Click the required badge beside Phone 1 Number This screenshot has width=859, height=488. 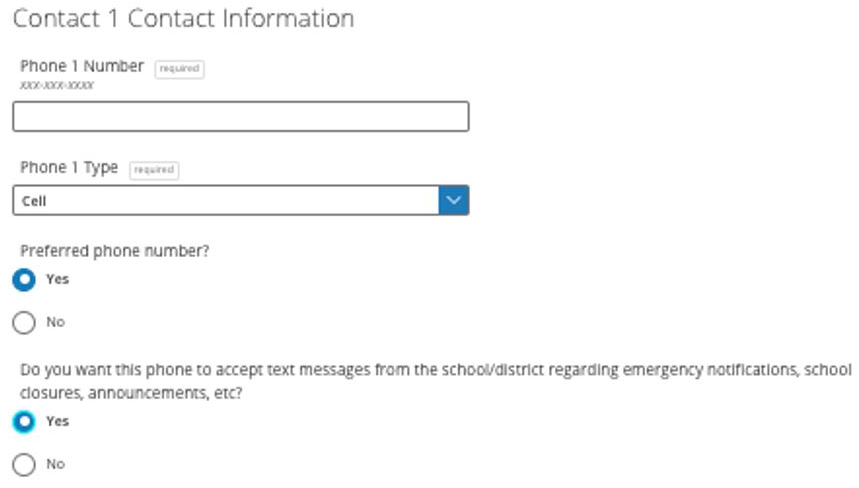(x=179, y=69)
